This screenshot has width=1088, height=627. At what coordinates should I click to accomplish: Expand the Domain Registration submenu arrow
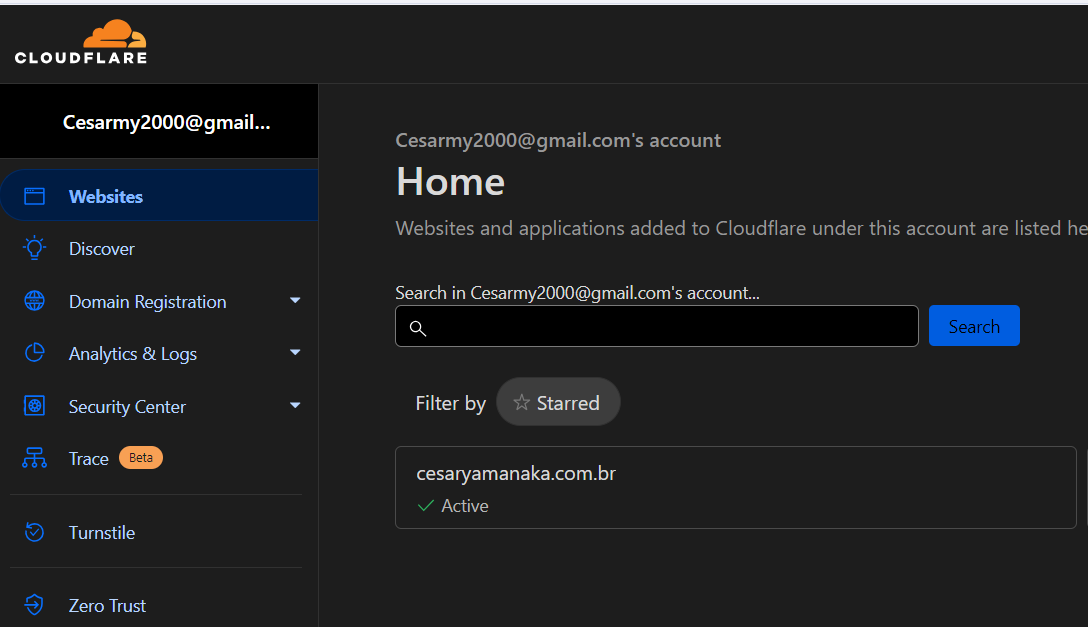click(295, 300)
